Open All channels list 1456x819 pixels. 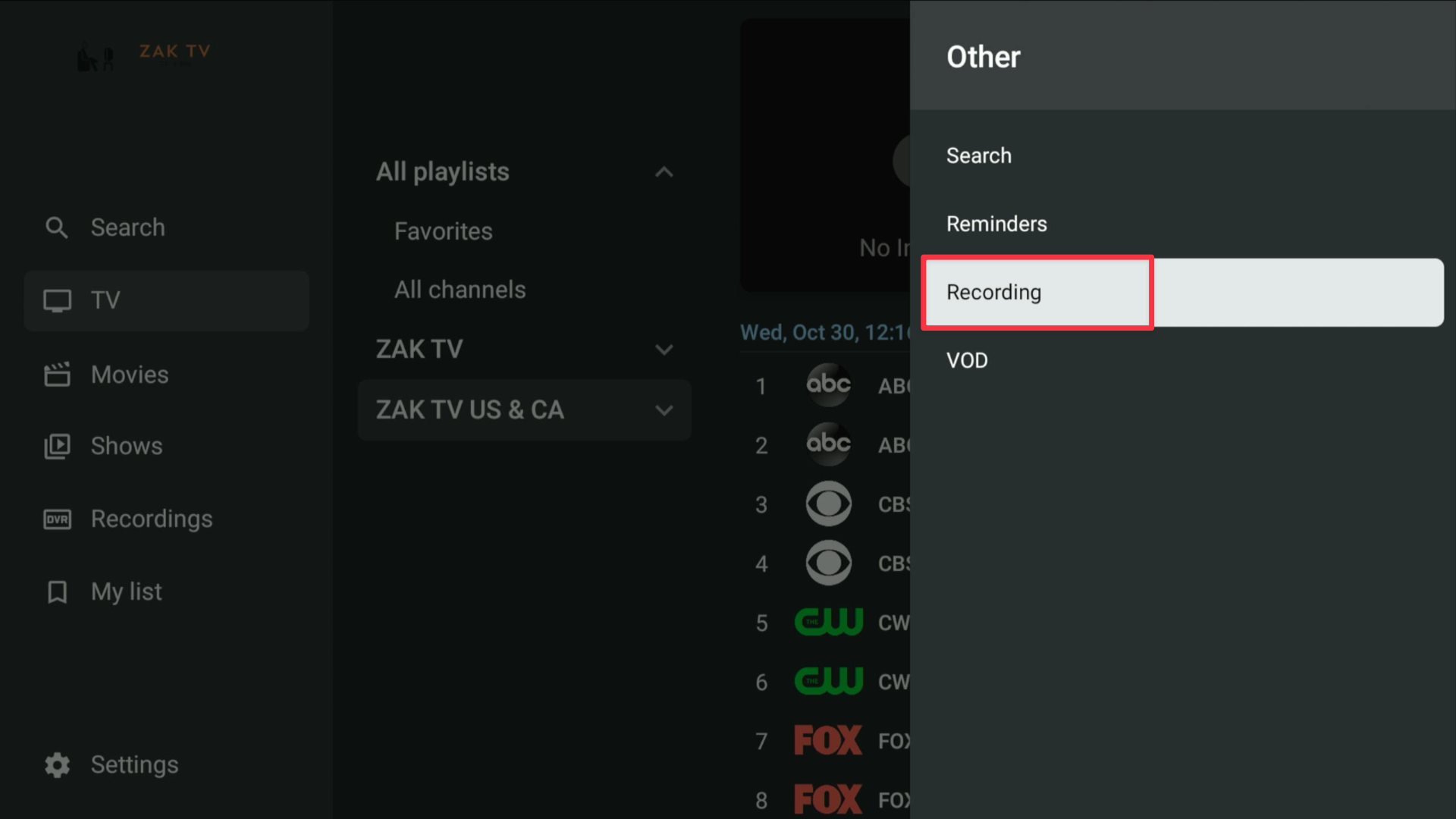[460, 290]
